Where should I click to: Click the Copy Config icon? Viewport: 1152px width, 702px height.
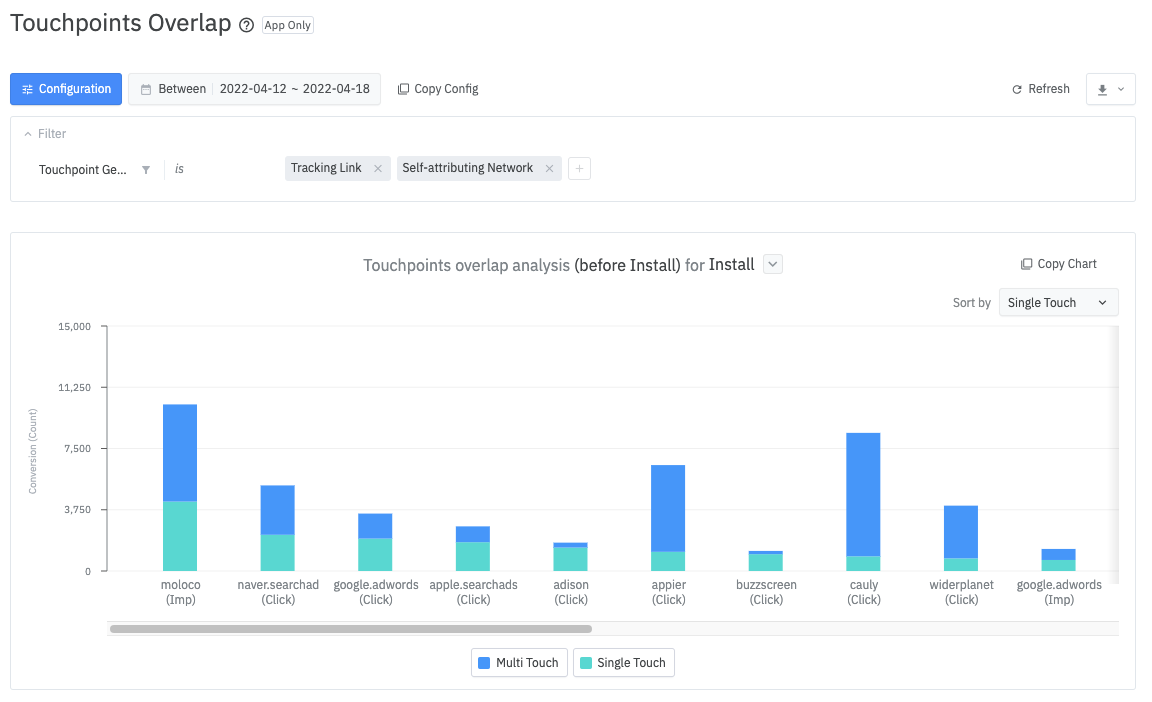tap(403, 89)
